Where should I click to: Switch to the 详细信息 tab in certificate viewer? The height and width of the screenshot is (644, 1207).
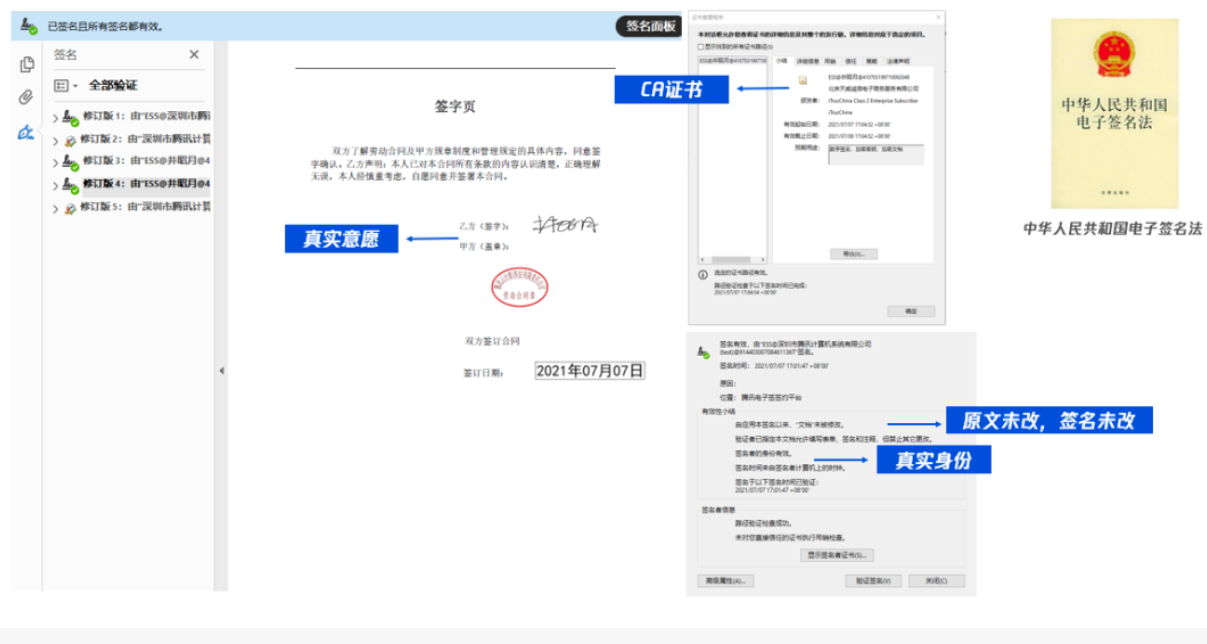coord(807,61)
